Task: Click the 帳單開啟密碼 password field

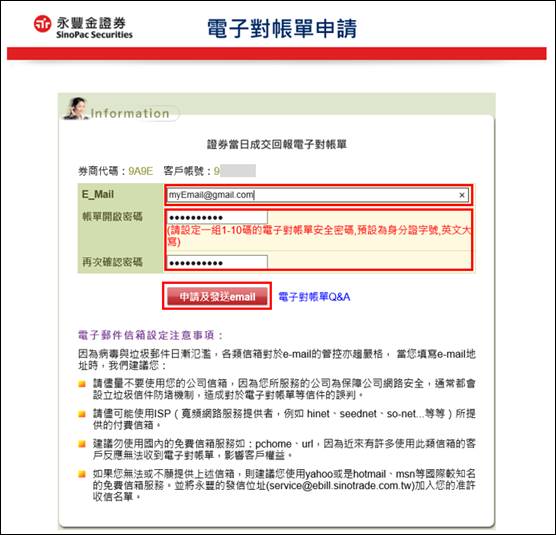Action: (217, 217)
